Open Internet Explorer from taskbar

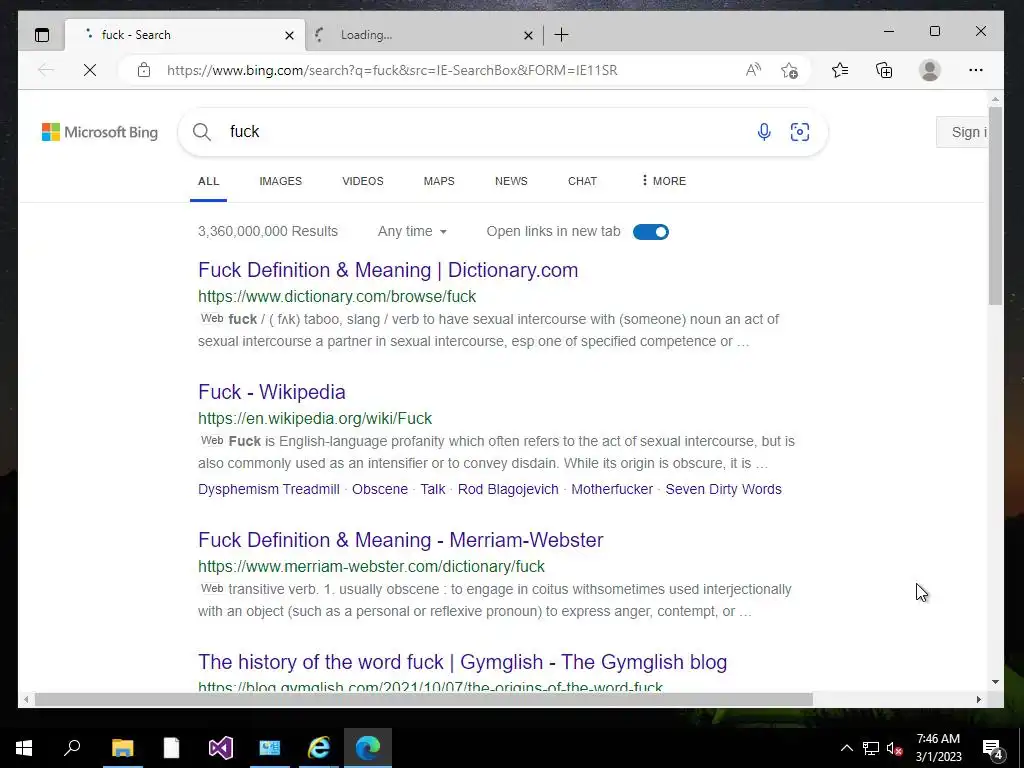pyautogui.click(x=319, y=748)
